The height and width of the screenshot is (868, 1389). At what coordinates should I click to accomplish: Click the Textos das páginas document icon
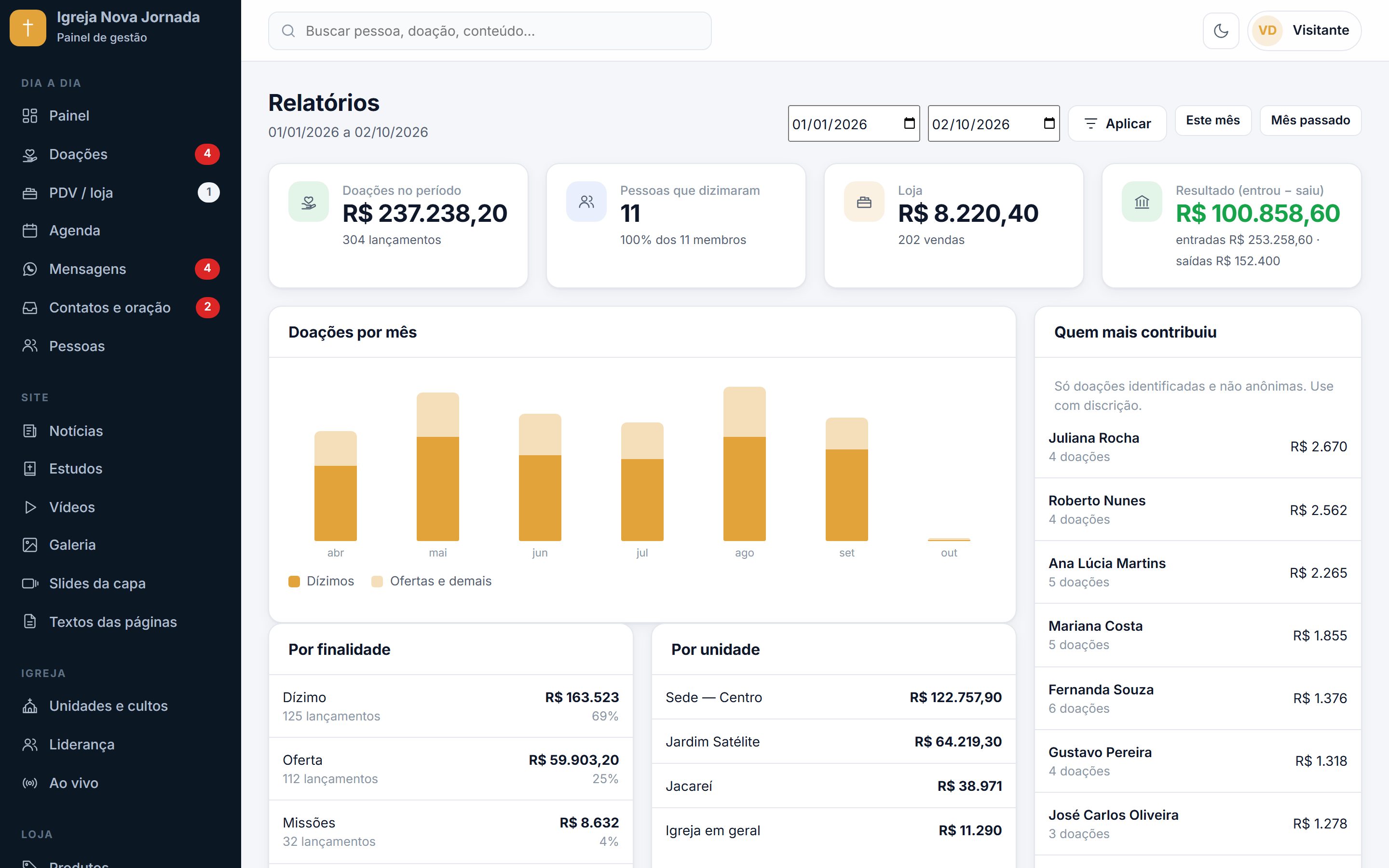click(30, 622)
